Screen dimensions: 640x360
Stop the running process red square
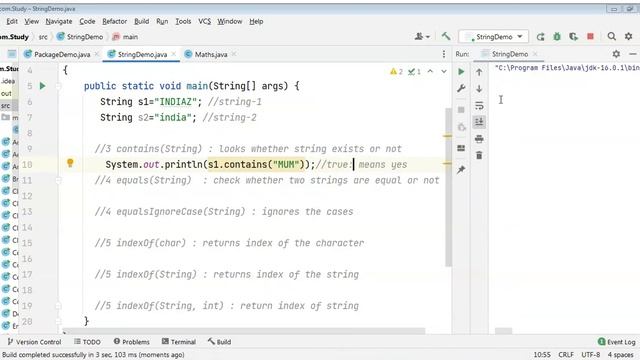pos(590,36)
